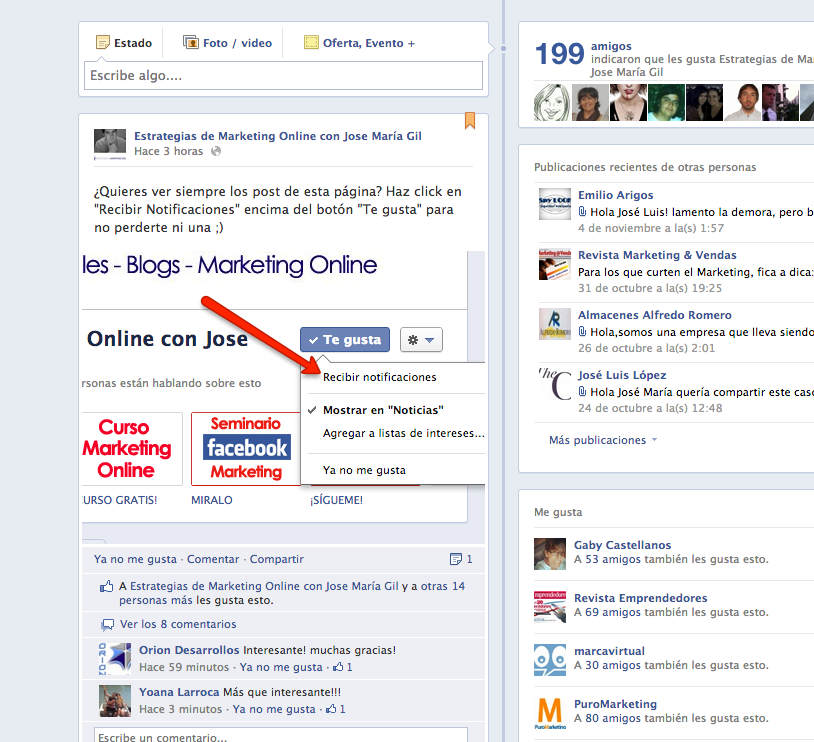814x742 pixels.
Task: Open the Curso Marketing Online thumbnail
Action: [132, 449]
